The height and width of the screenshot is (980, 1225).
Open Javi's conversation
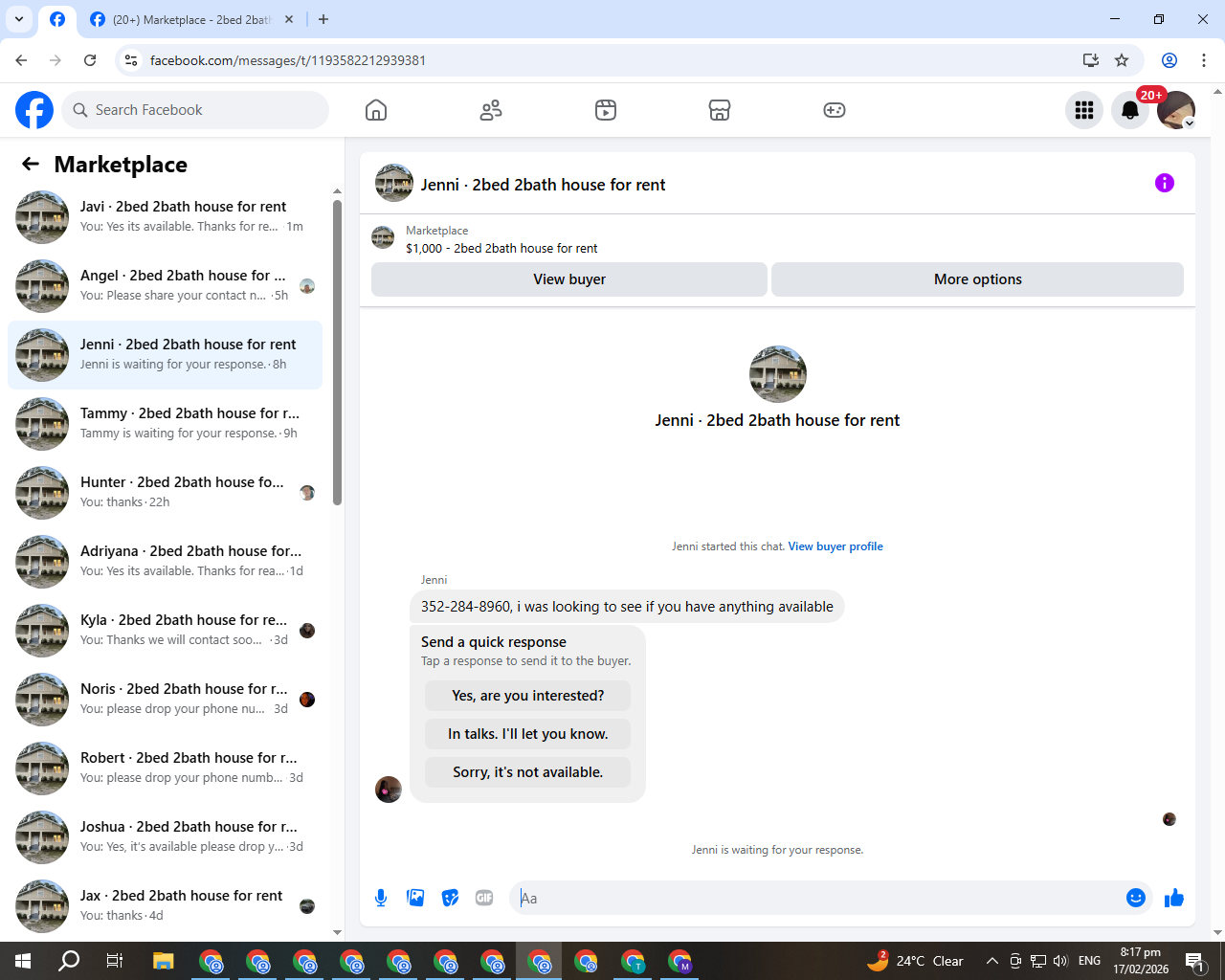click(x=165, y=217)
